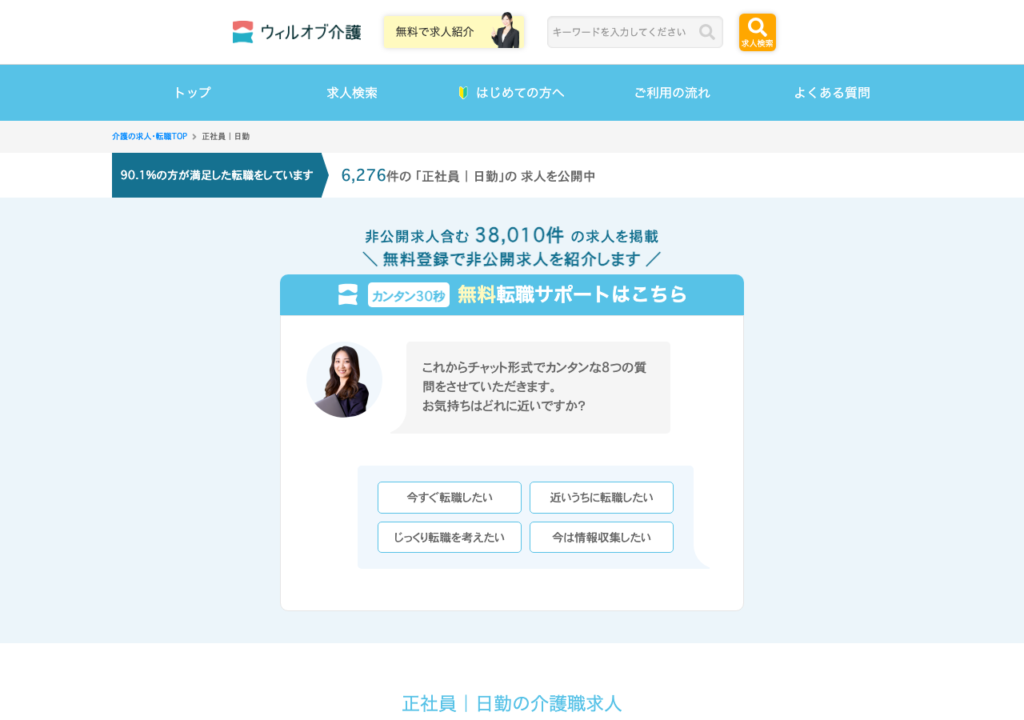Choose じっくり転職を考えたい option

point(449,537)
